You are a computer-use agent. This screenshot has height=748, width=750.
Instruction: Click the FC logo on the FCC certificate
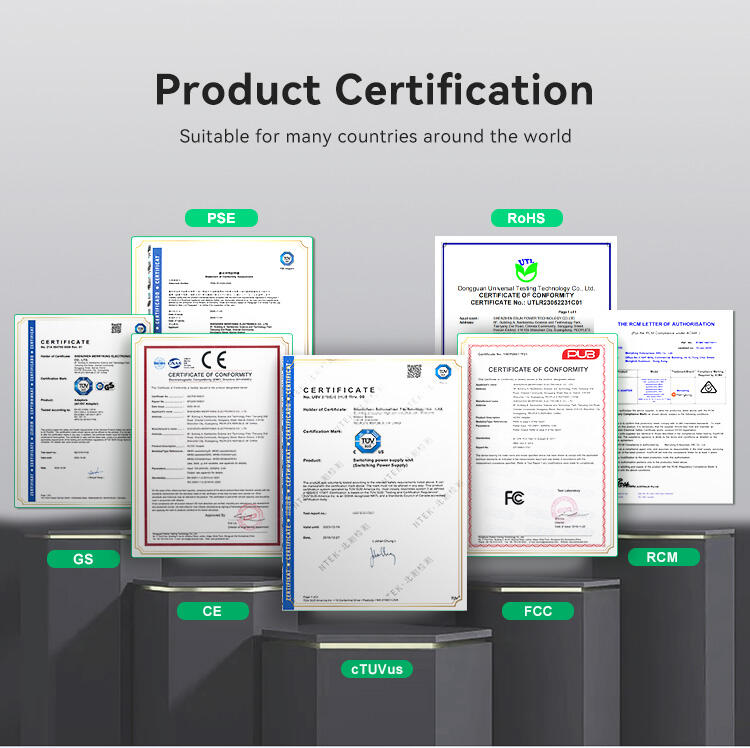tap(514, 498)
